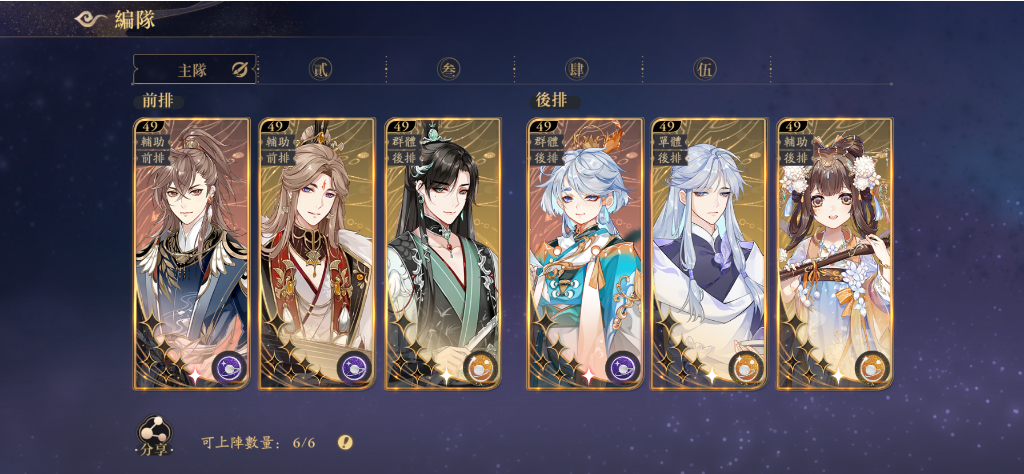Click the orange badge on flute girl card
Image resolution: width=1024 pixels, height=474 pixels.
click(872, 368)
